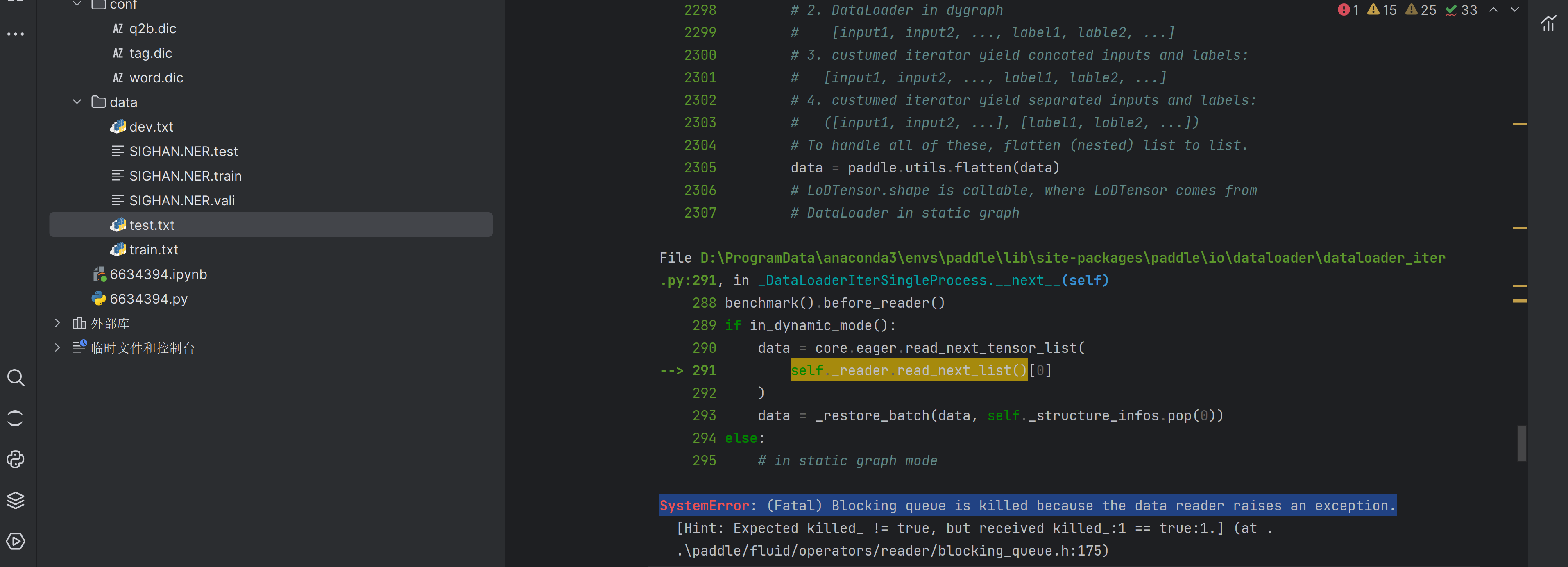The image size is (1568, 567).
Task: Expand 临时文件和控制台 node
Action: [x=57, y=347]
